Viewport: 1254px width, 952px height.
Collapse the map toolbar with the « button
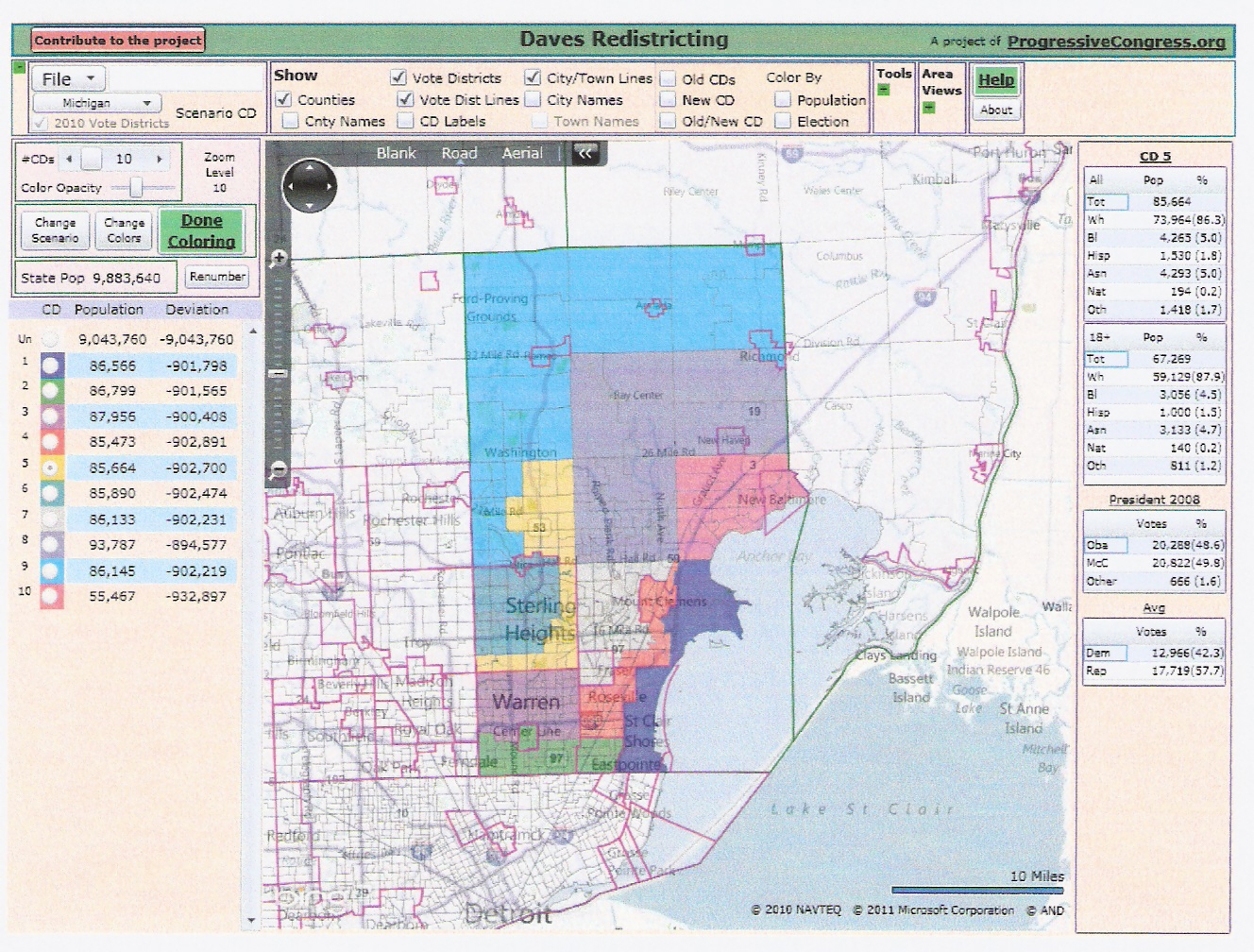[585, 153]
